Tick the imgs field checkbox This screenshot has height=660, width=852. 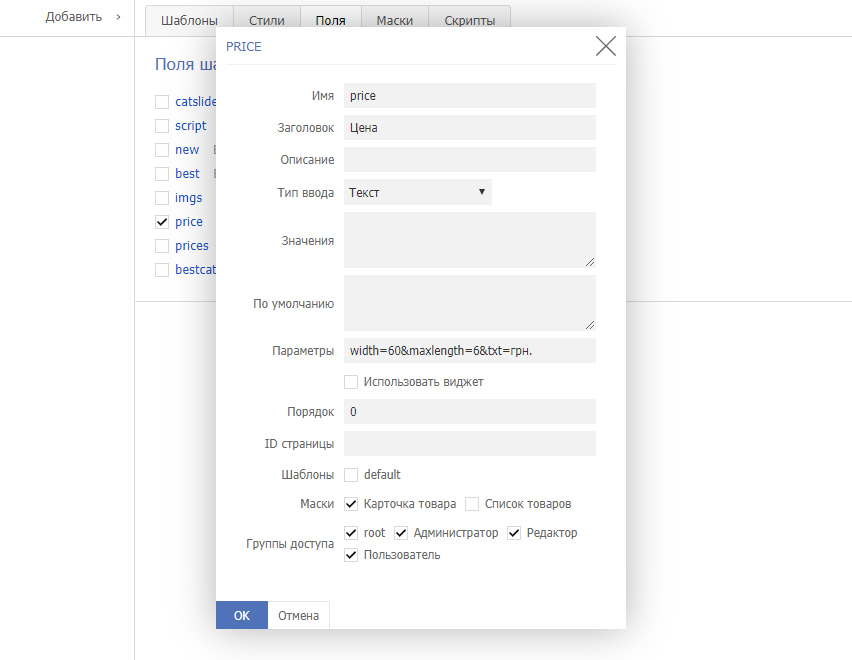162,198
